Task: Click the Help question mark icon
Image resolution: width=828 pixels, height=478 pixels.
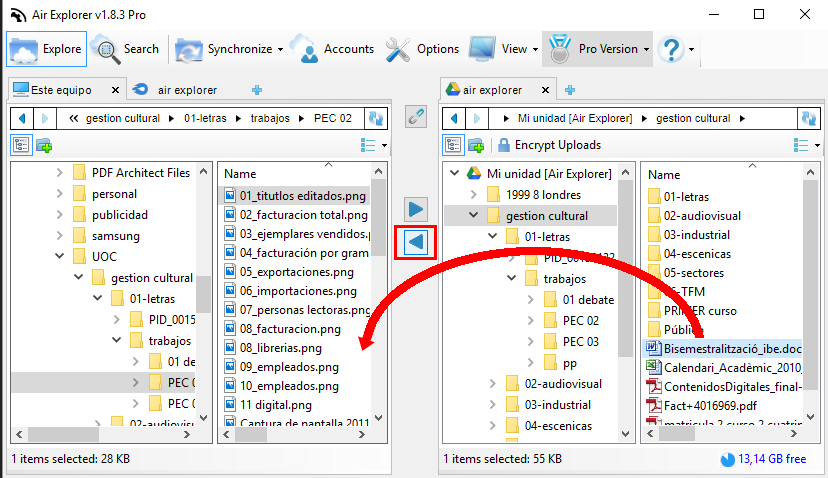Action: click(x=671, y=49)
